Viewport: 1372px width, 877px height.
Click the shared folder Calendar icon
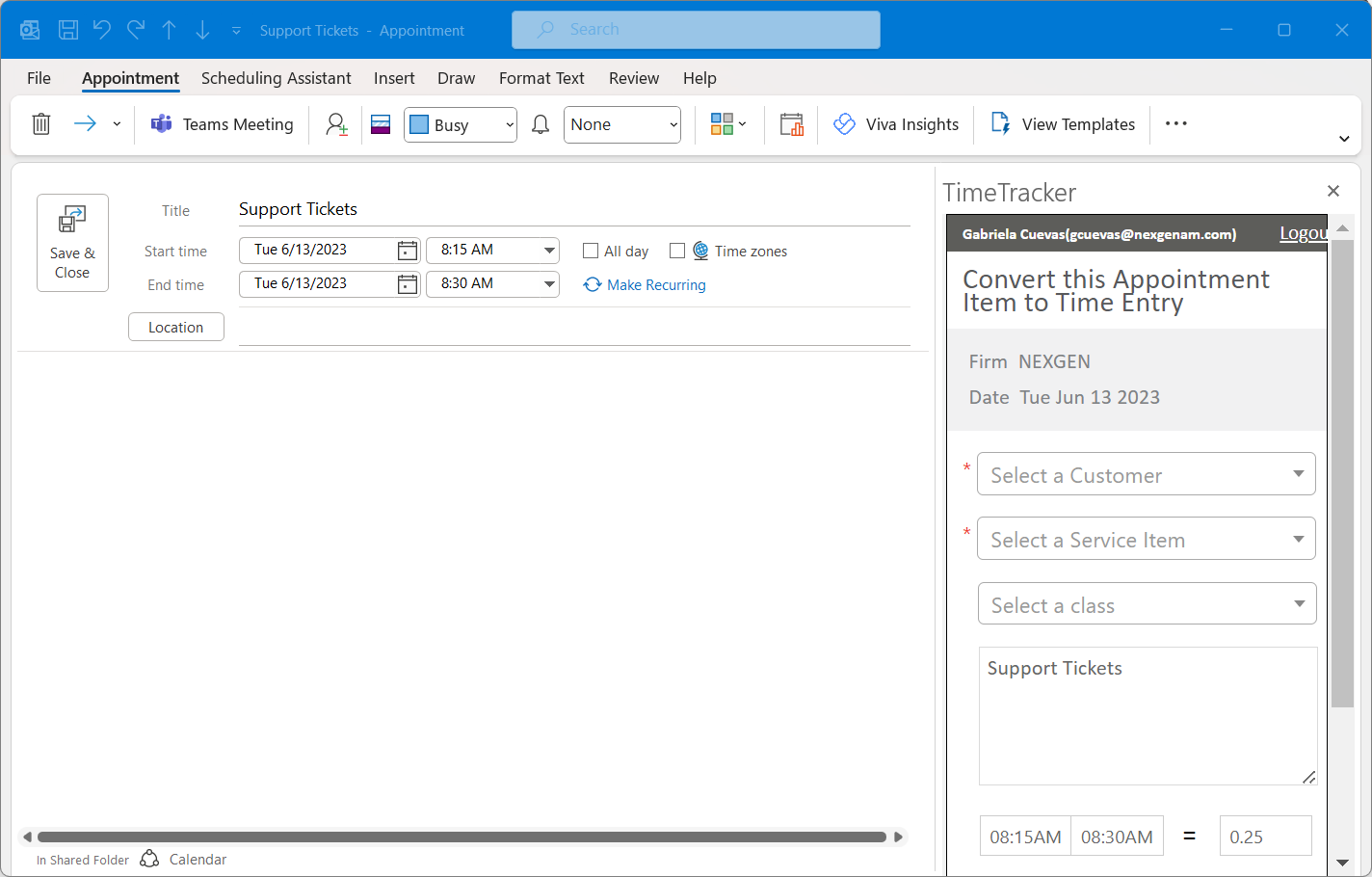tap(149, 859)
